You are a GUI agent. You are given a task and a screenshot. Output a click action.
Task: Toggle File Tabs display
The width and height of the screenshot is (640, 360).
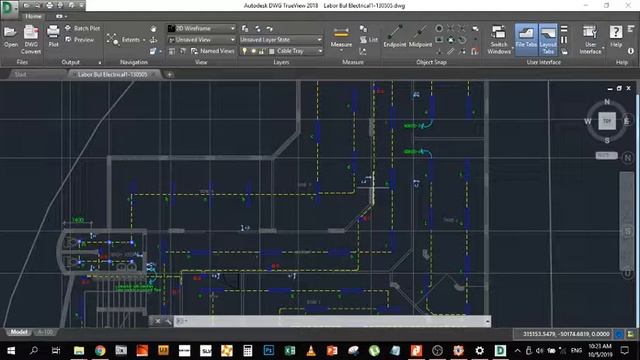tap(526, 39)
